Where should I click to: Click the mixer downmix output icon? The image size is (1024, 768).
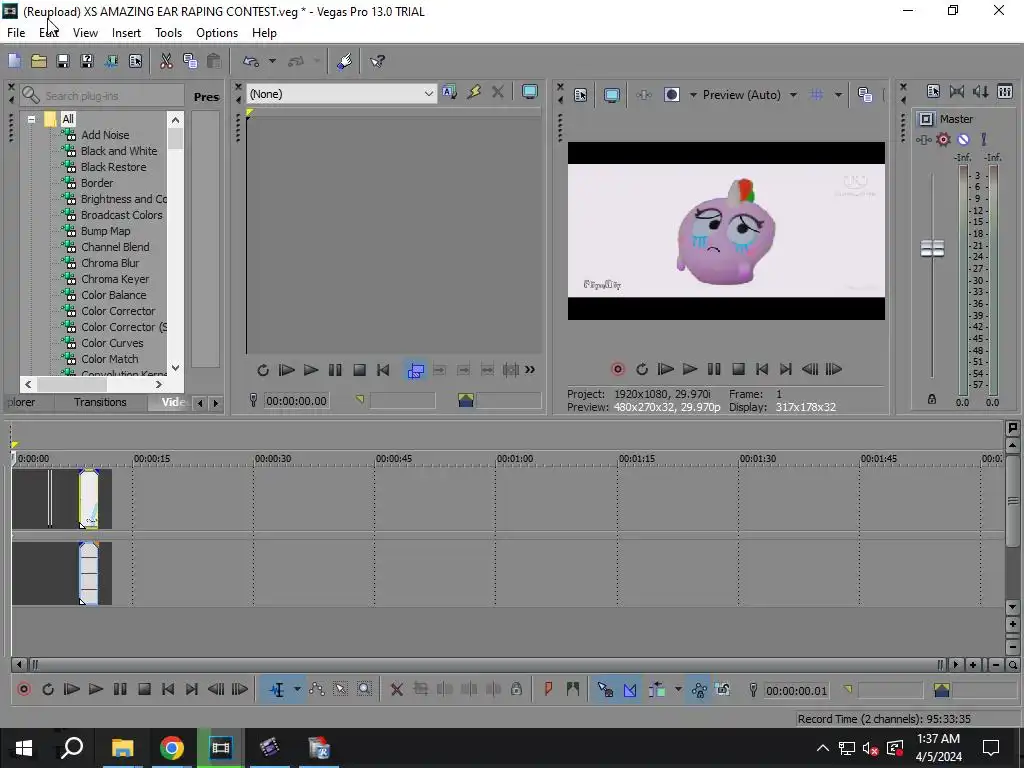pos(957,91)
